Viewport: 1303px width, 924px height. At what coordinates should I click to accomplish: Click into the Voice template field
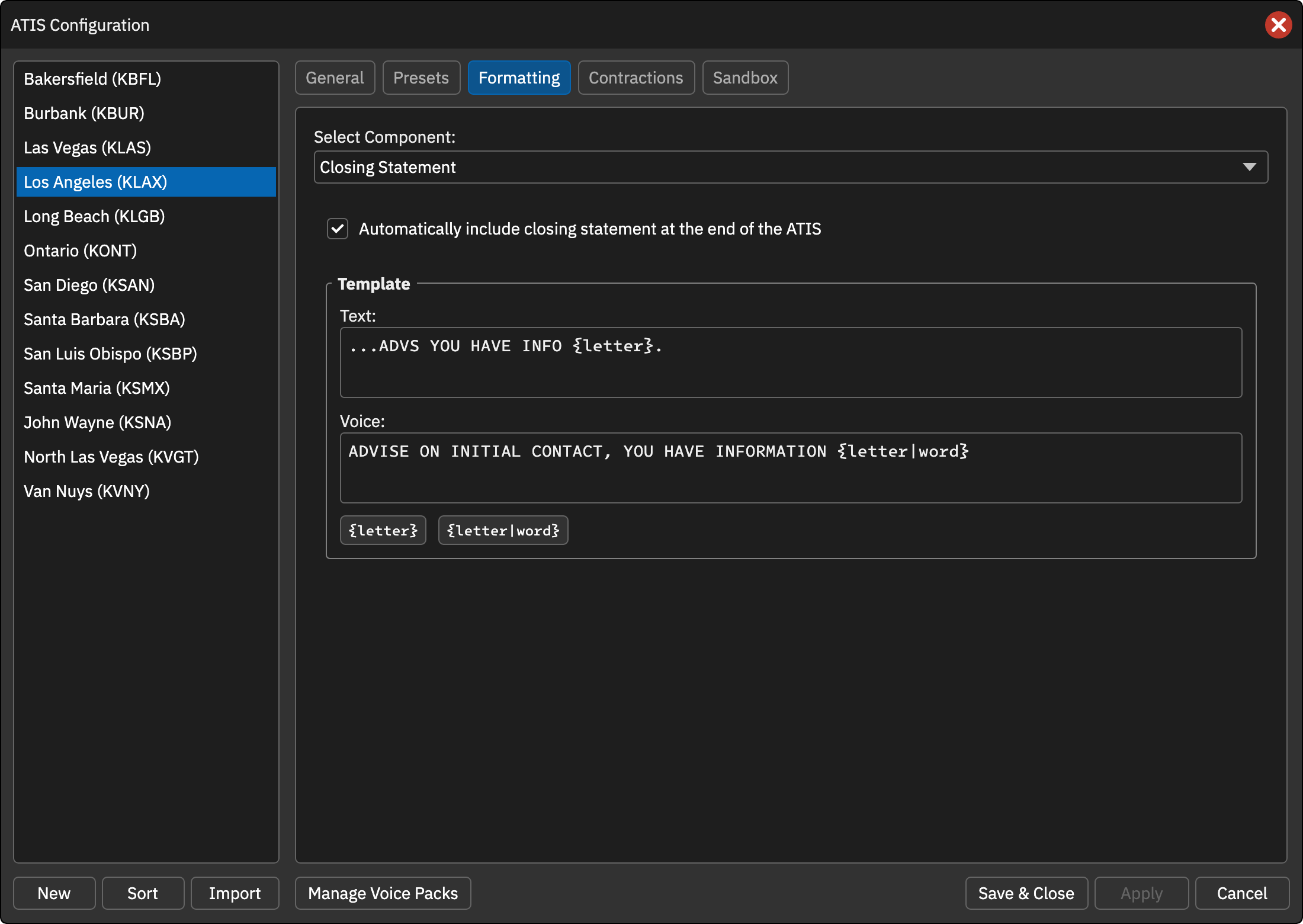pyautogui.click(x=791, y=468)
